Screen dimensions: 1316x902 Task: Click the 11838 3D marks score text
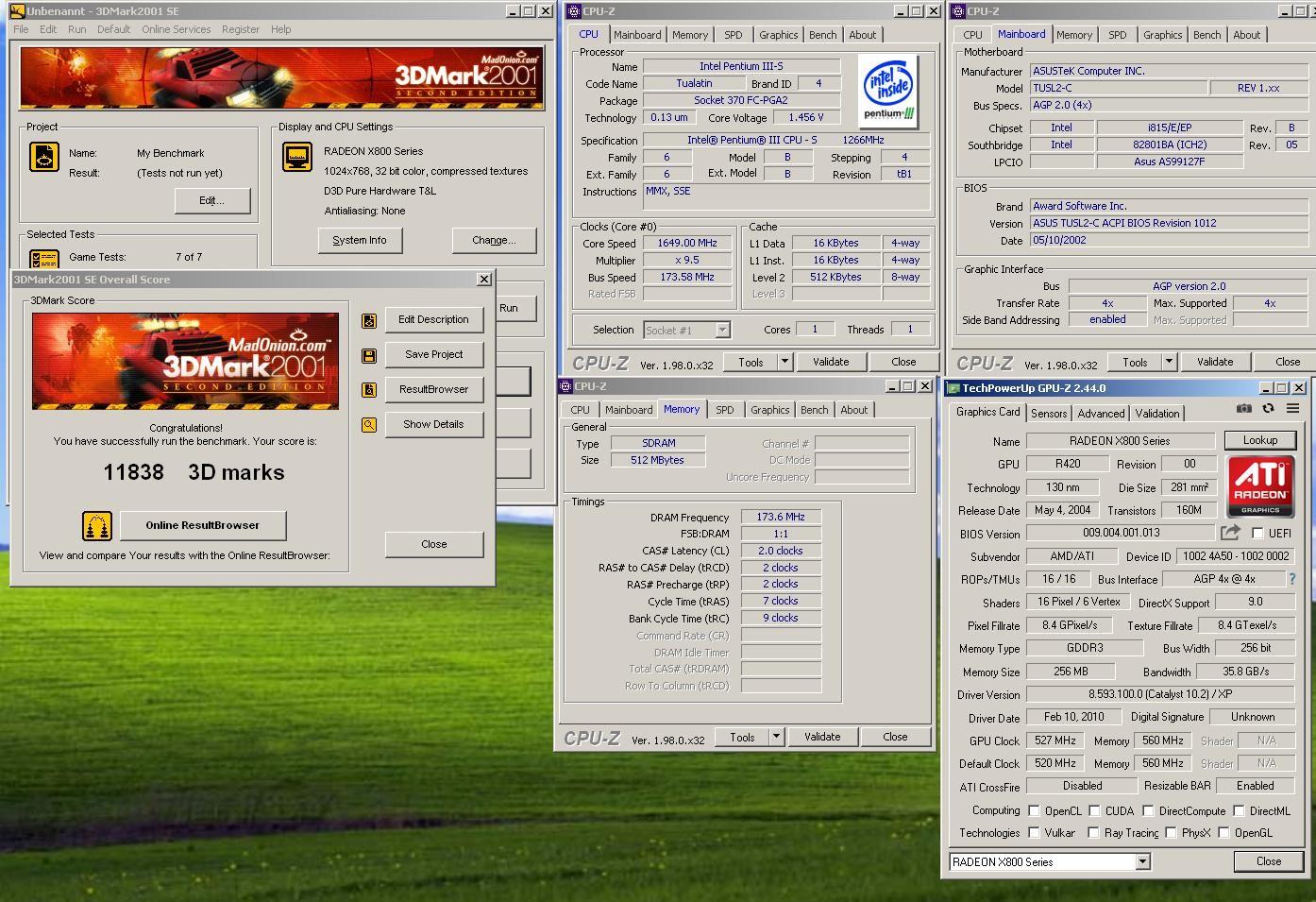click(194, 472)
